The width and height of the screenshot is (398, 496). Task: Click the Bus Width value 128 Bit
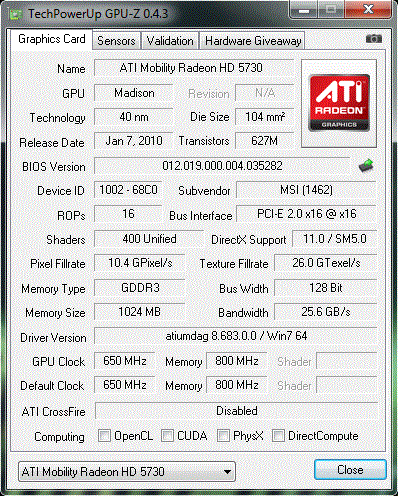click(326, 288)
